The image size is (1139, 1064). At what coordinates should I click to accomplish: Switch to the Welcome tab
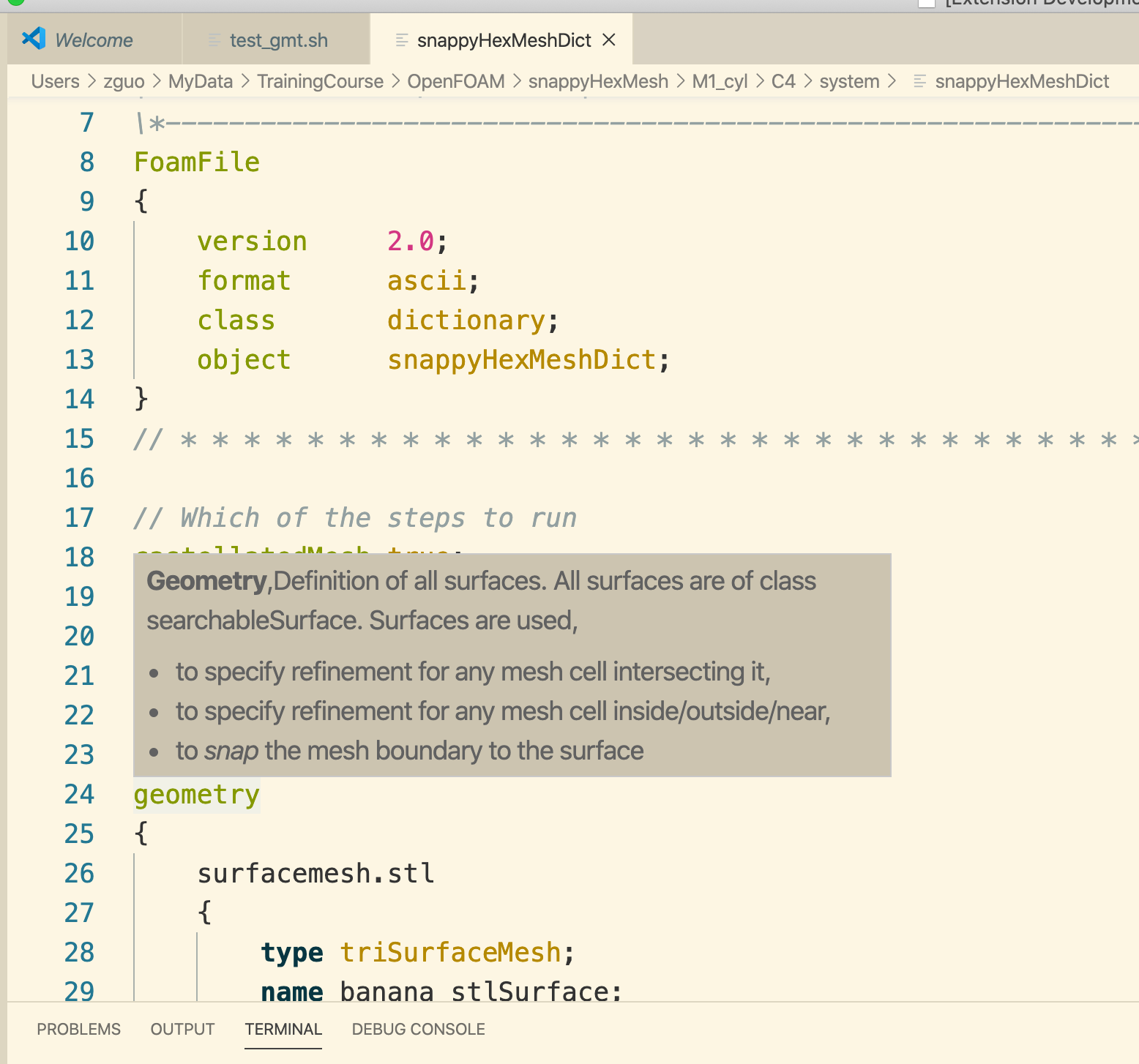point(94,40)
